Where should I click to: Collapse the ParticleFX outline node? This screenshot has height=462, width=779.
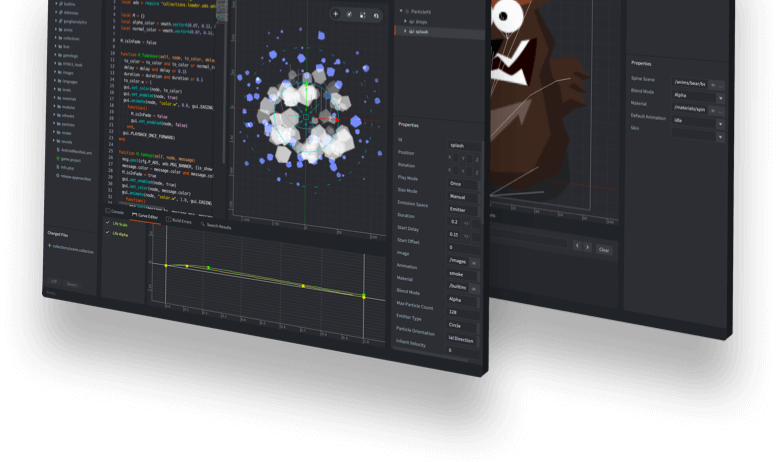tap(401, 11)
